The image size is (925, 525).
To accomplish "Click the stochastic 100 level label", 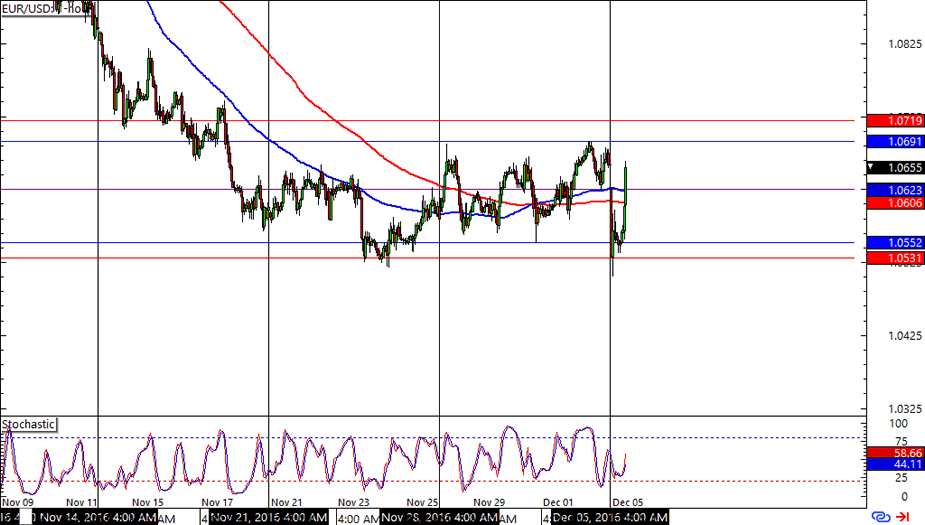I will pyautogui.click(x=898, y=424).
